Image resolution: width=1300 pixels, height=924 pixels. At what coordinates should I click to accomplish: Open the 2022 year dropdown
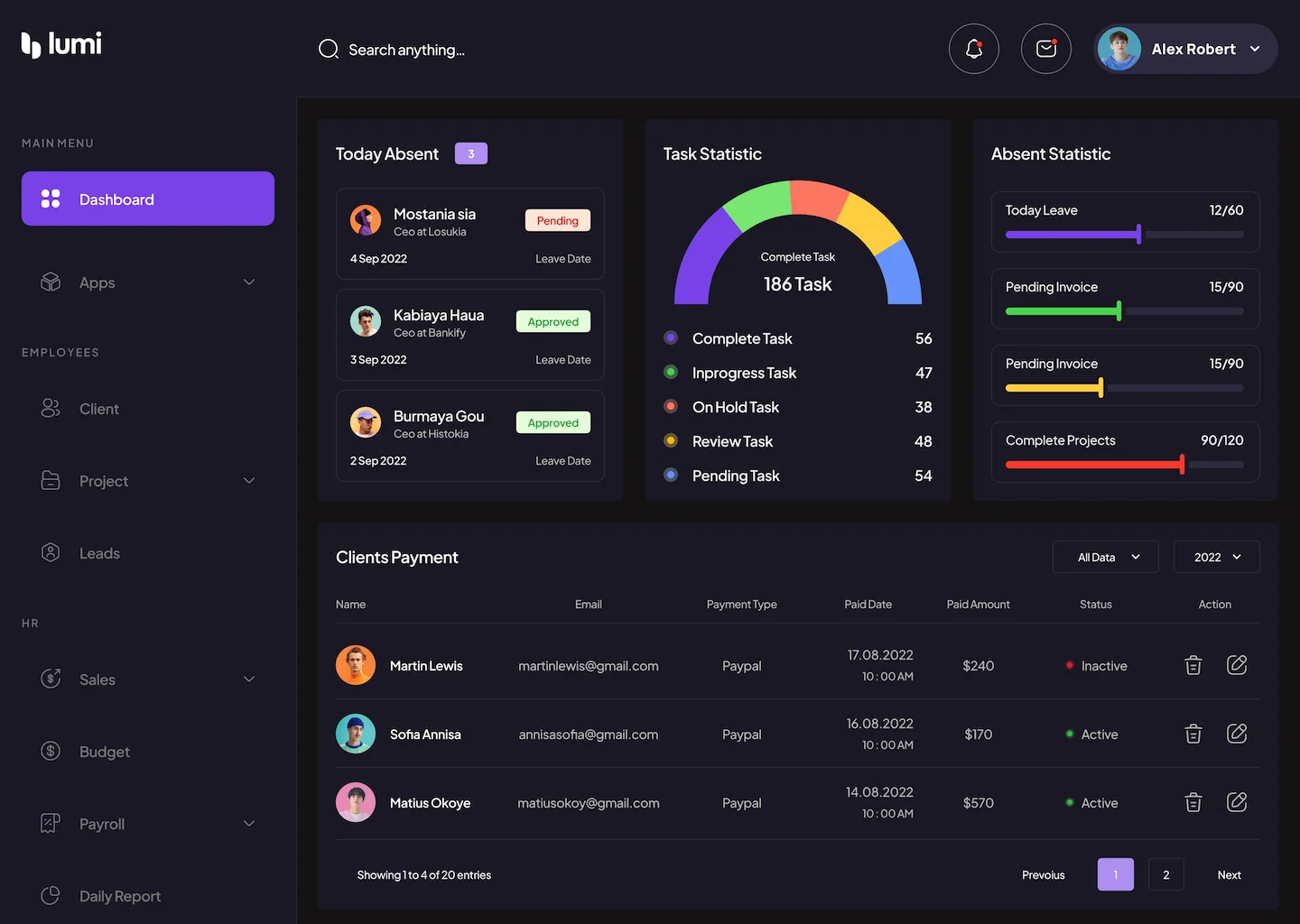[1216, 557]
